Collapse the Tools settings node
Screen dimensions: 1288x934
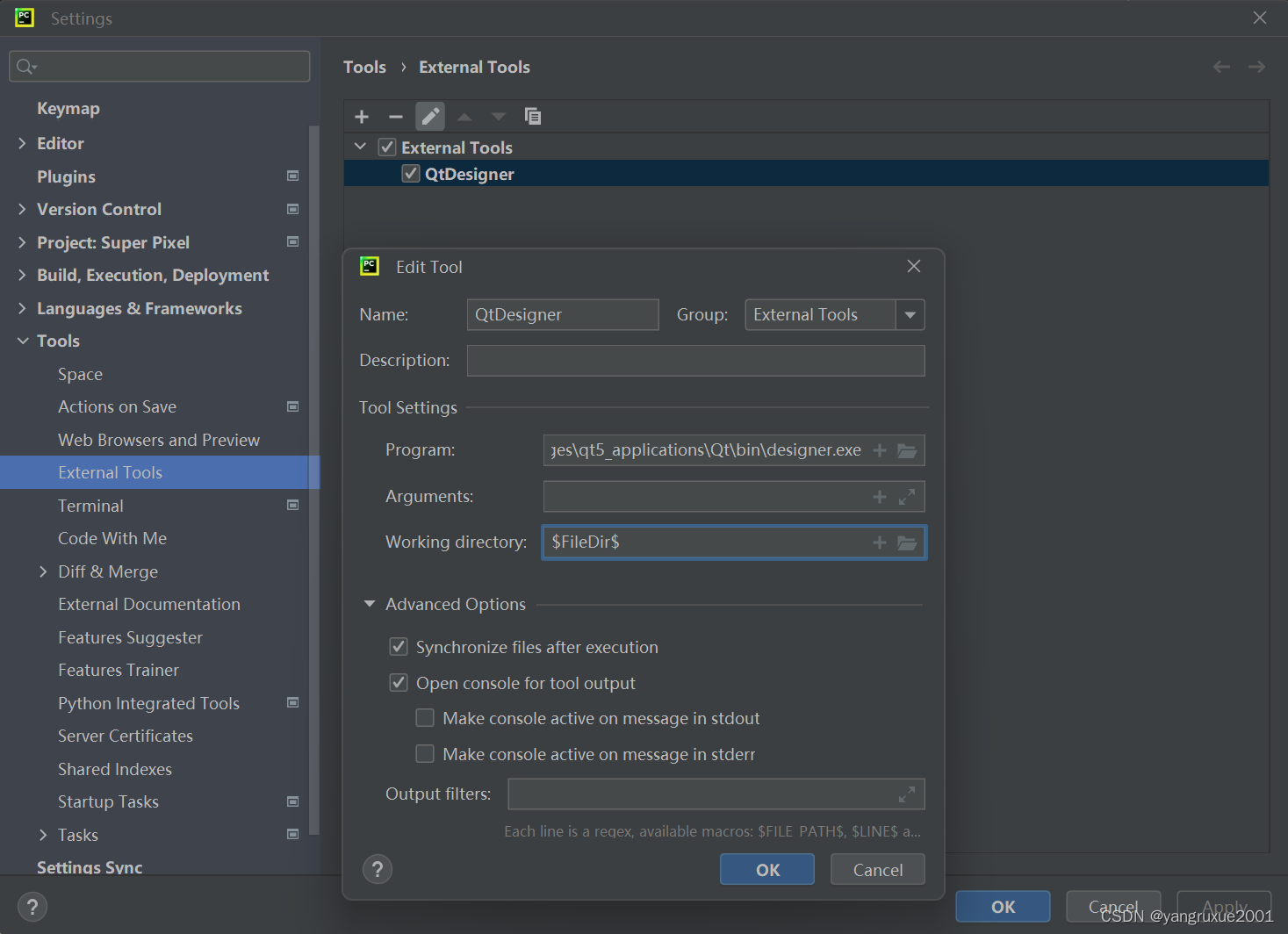(23, 341)
